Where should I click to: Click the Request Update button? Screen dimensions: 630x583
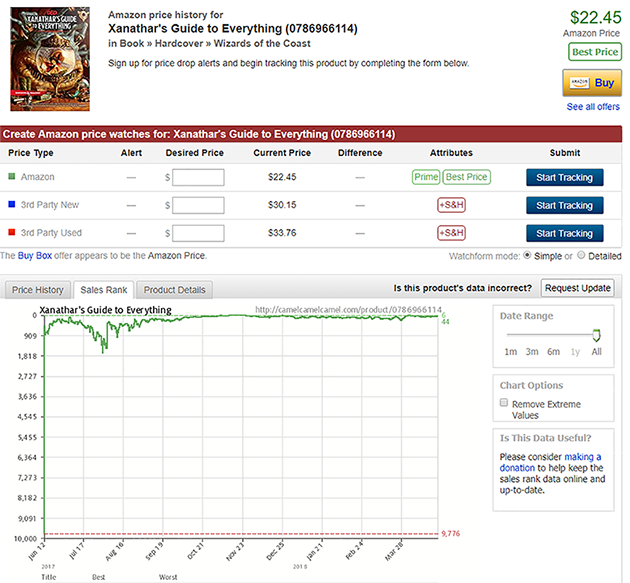coord(577,288)
